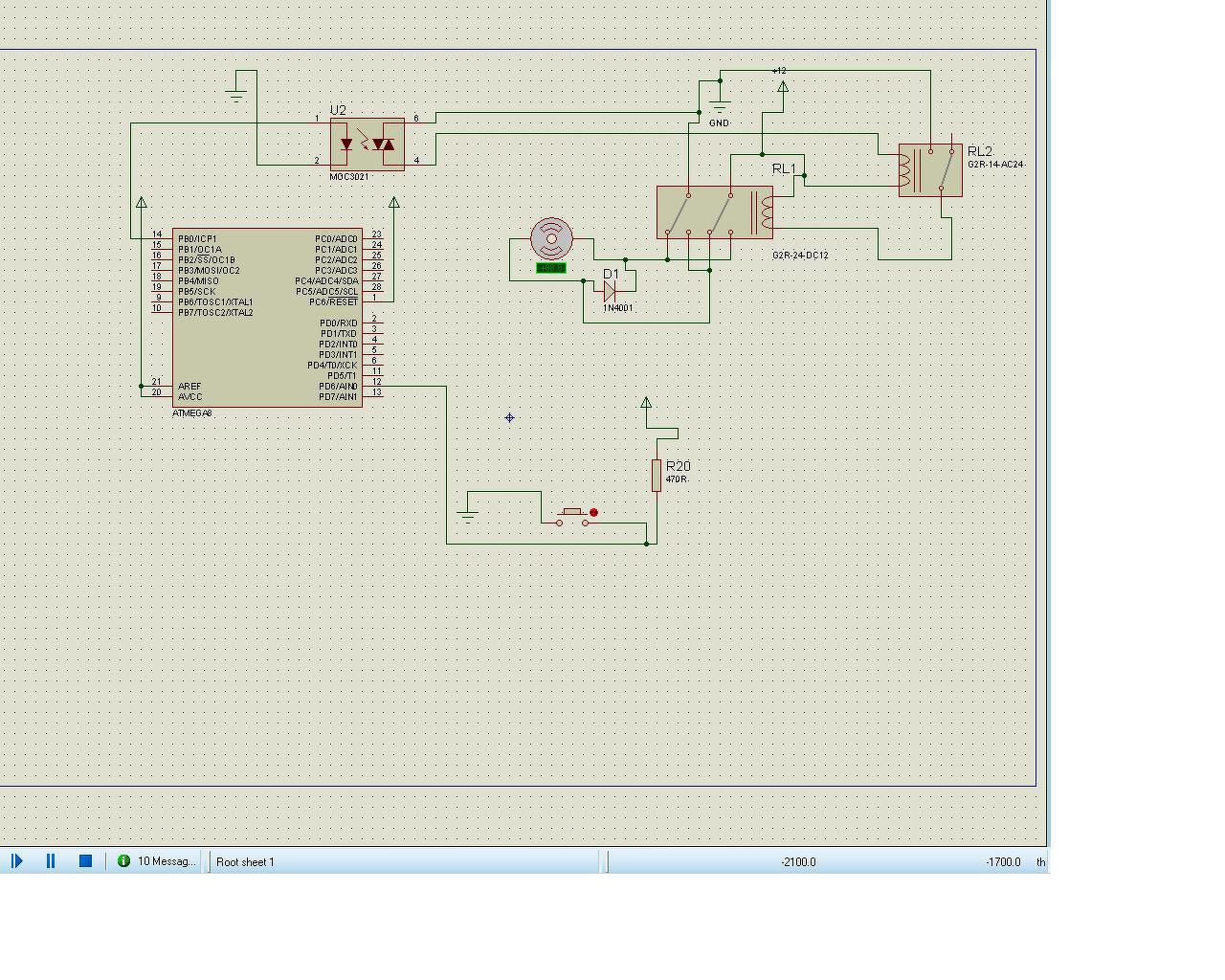Click the PC0/ADC0 pin label
Image resolution: width=1225 pixels, height=980 pixels.
pyautogui.click(x=336, y=239)
